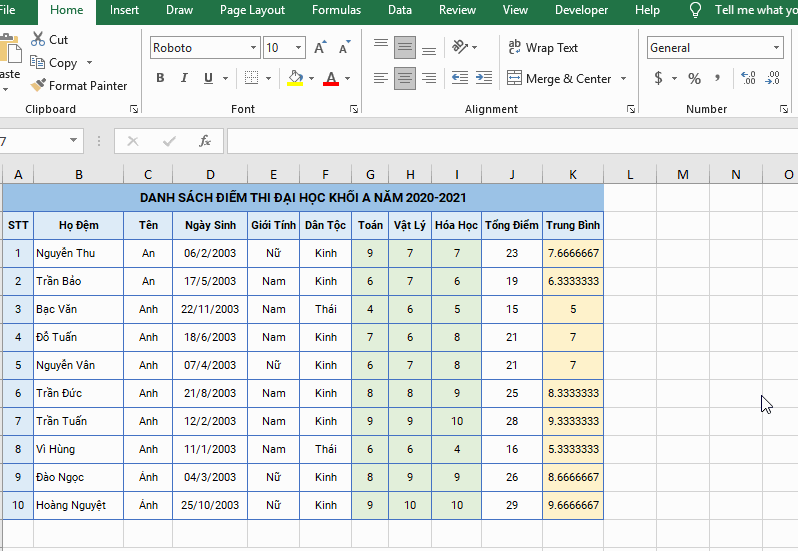Open the Review tab

[458, 10]
